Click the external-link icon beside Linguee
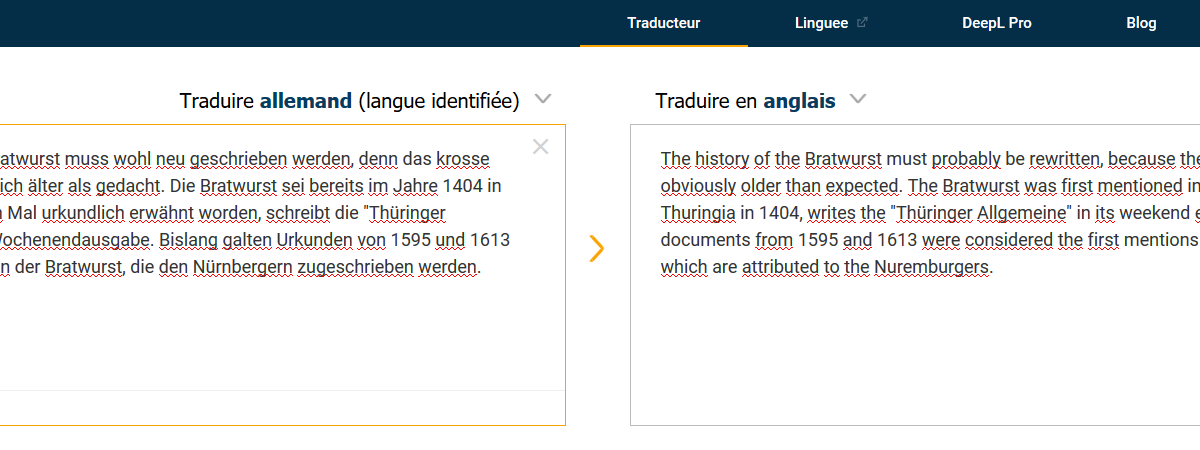 coord(862,23)
